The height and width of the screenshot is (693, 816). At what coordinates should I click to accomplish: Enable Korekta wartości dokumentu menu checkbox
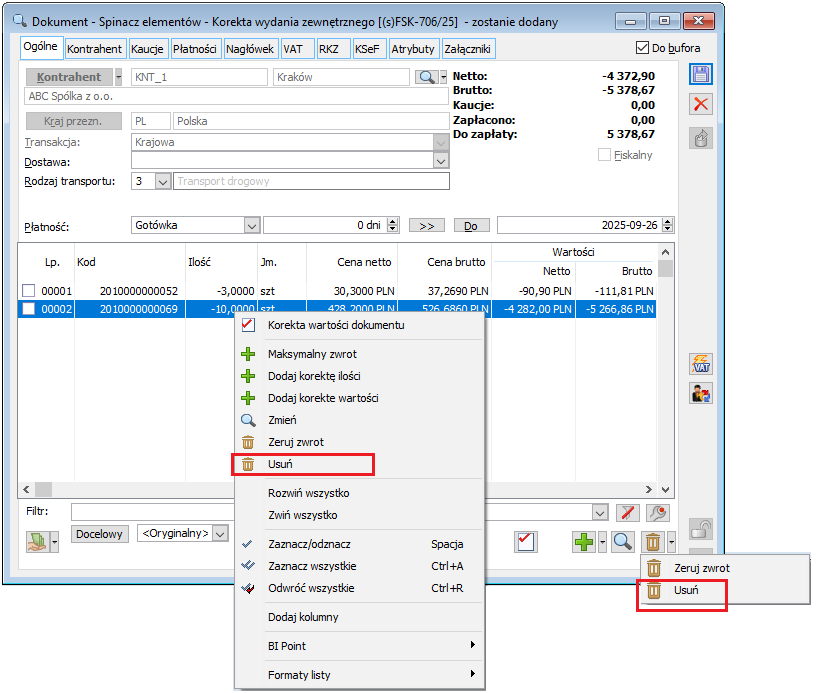click(248, 325)
